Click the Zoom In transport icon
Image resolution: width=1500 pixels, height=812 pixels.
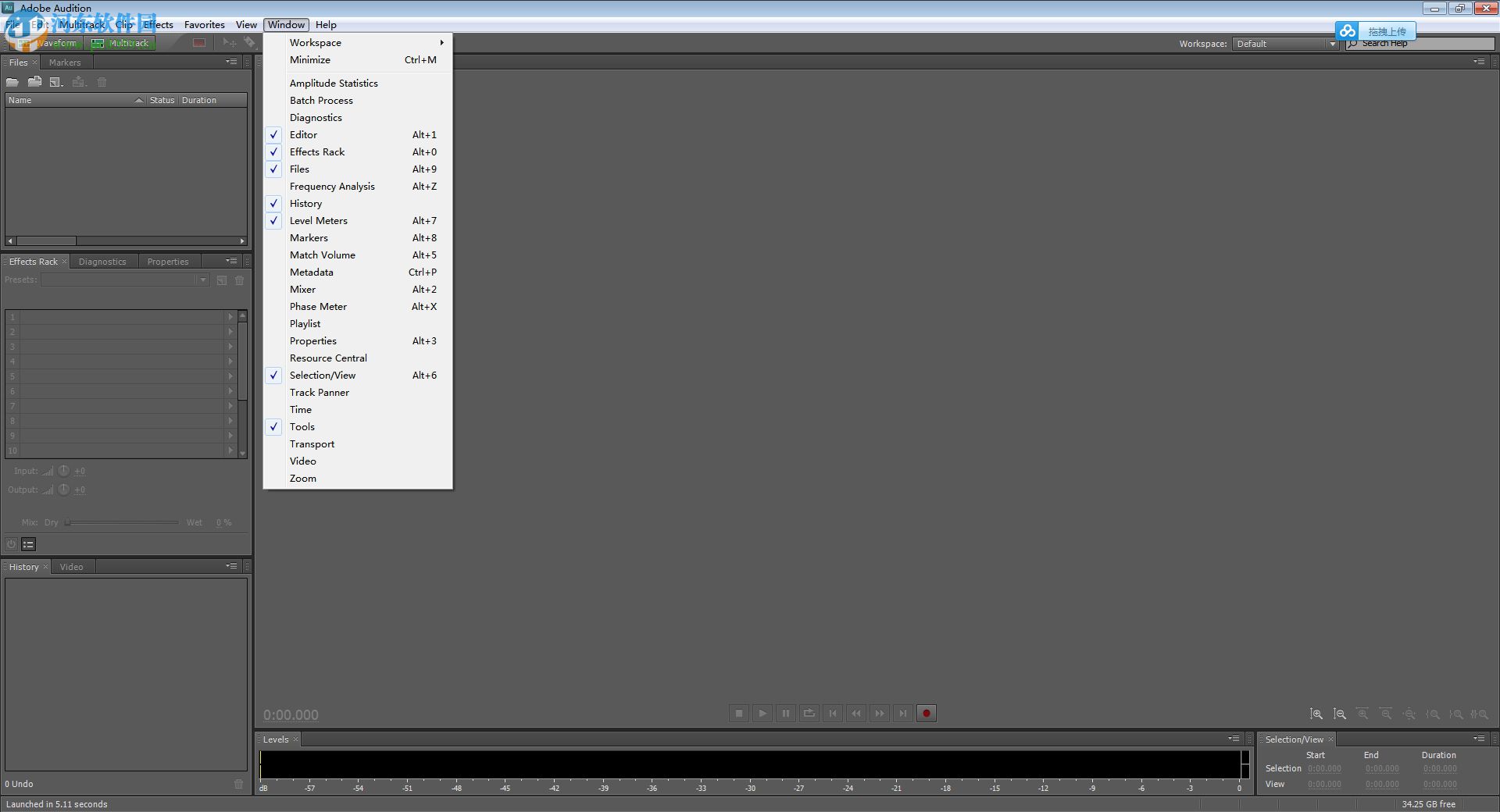click(x=1316, y=714)
